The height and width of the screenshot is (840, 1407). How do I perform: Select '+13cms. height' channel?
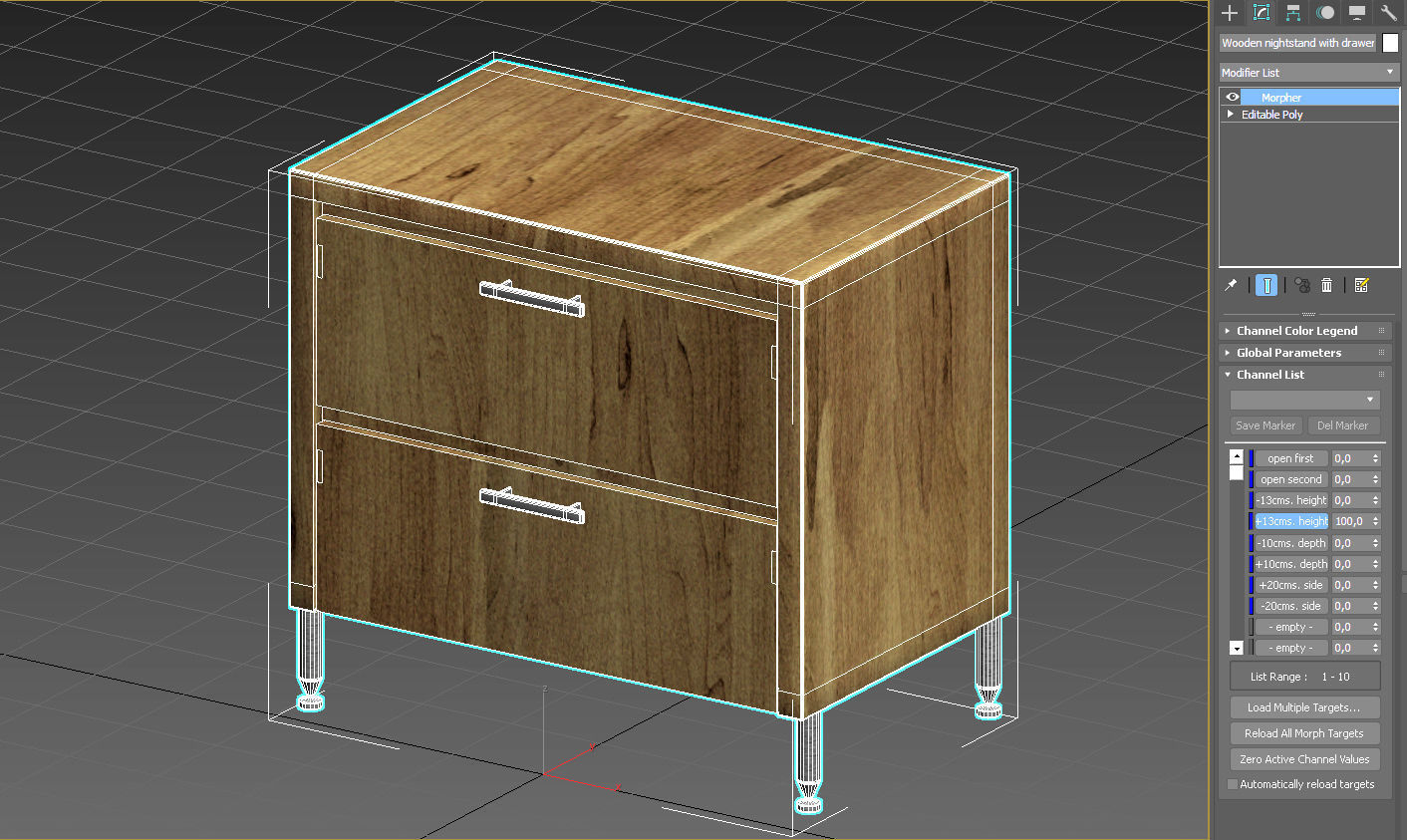[x=1291, y=521]
